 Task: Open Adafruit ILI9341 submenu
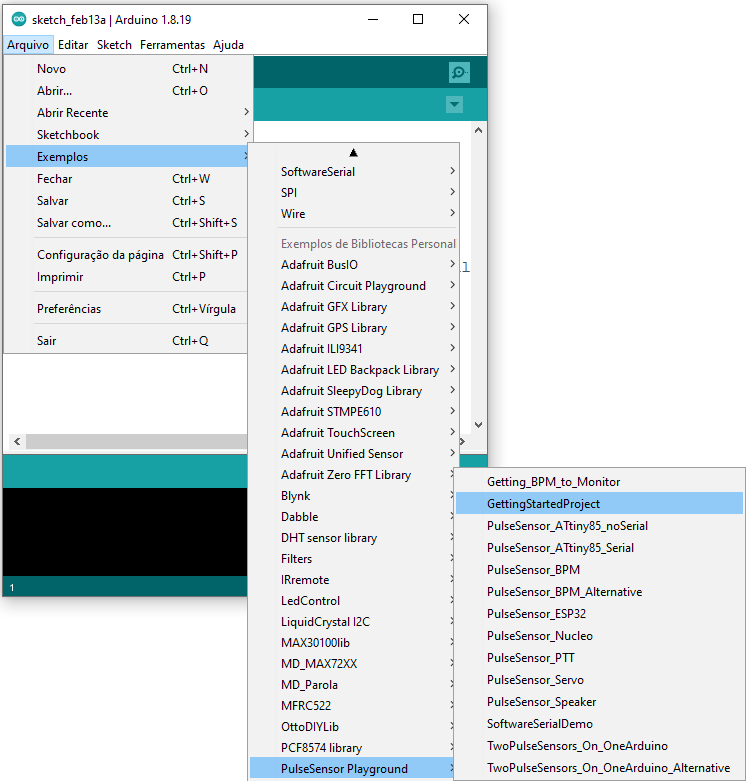point(354,348)
